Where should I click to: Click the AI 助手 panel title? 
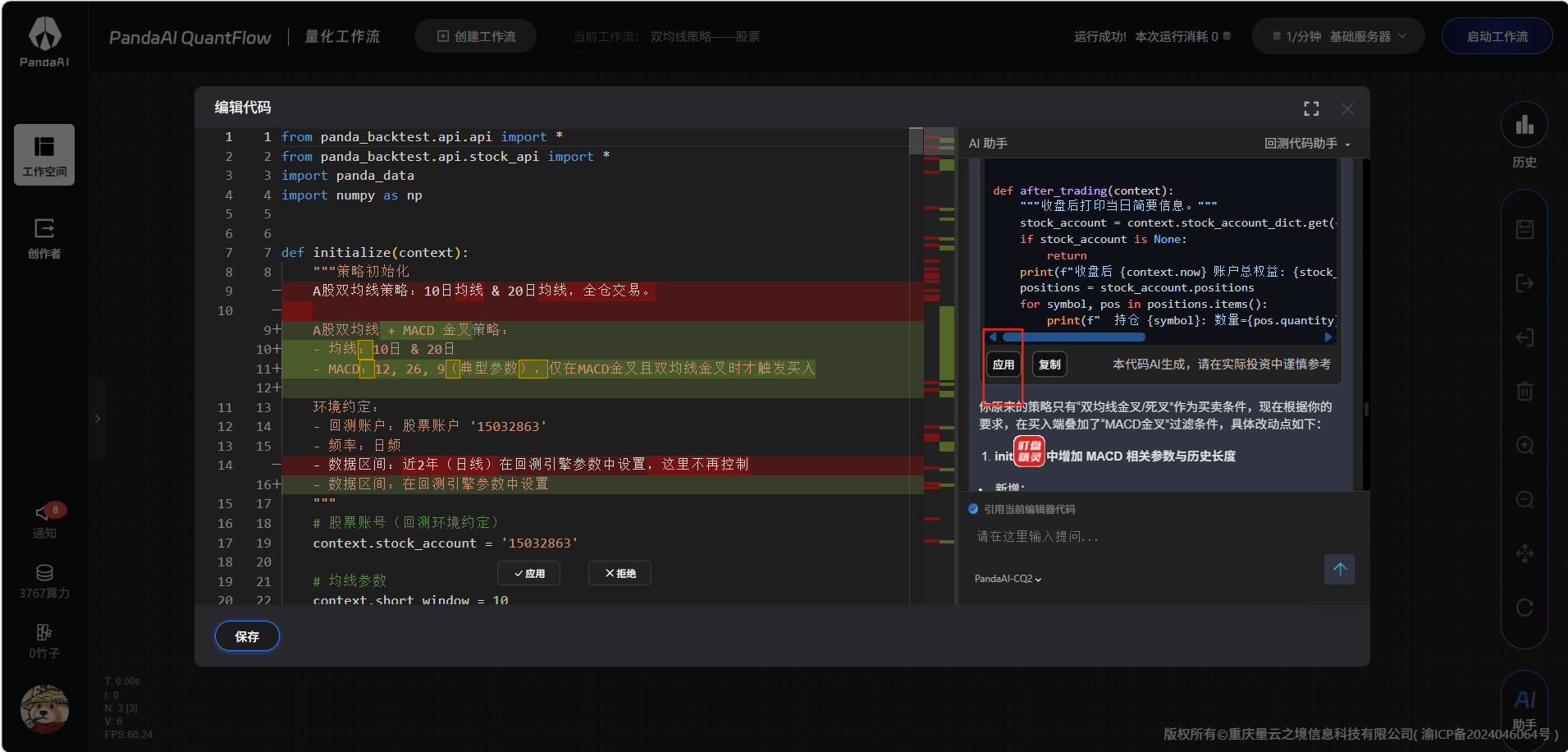(x=988, y=144)
